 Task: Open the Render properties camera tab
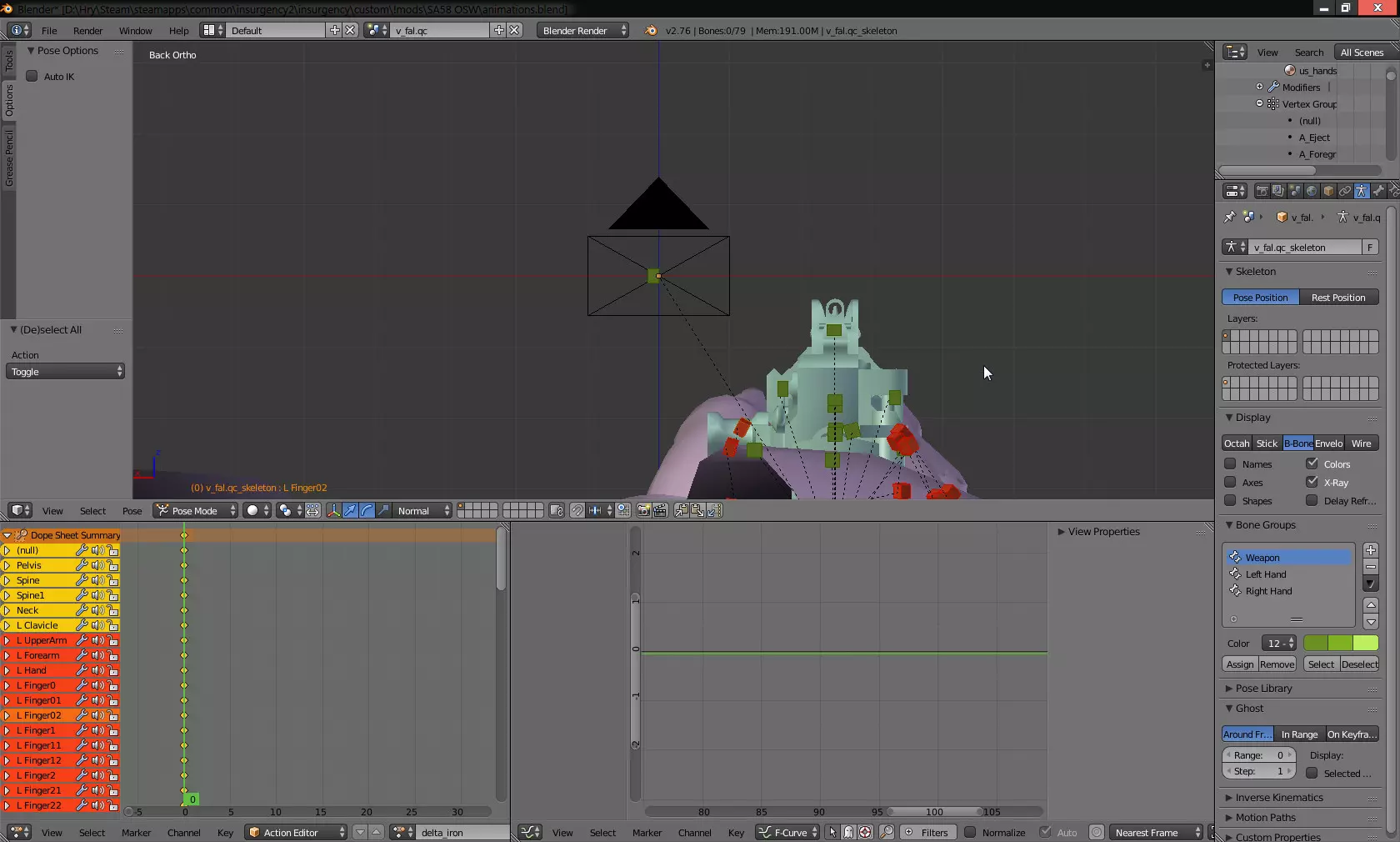[x=1262, y=191]
